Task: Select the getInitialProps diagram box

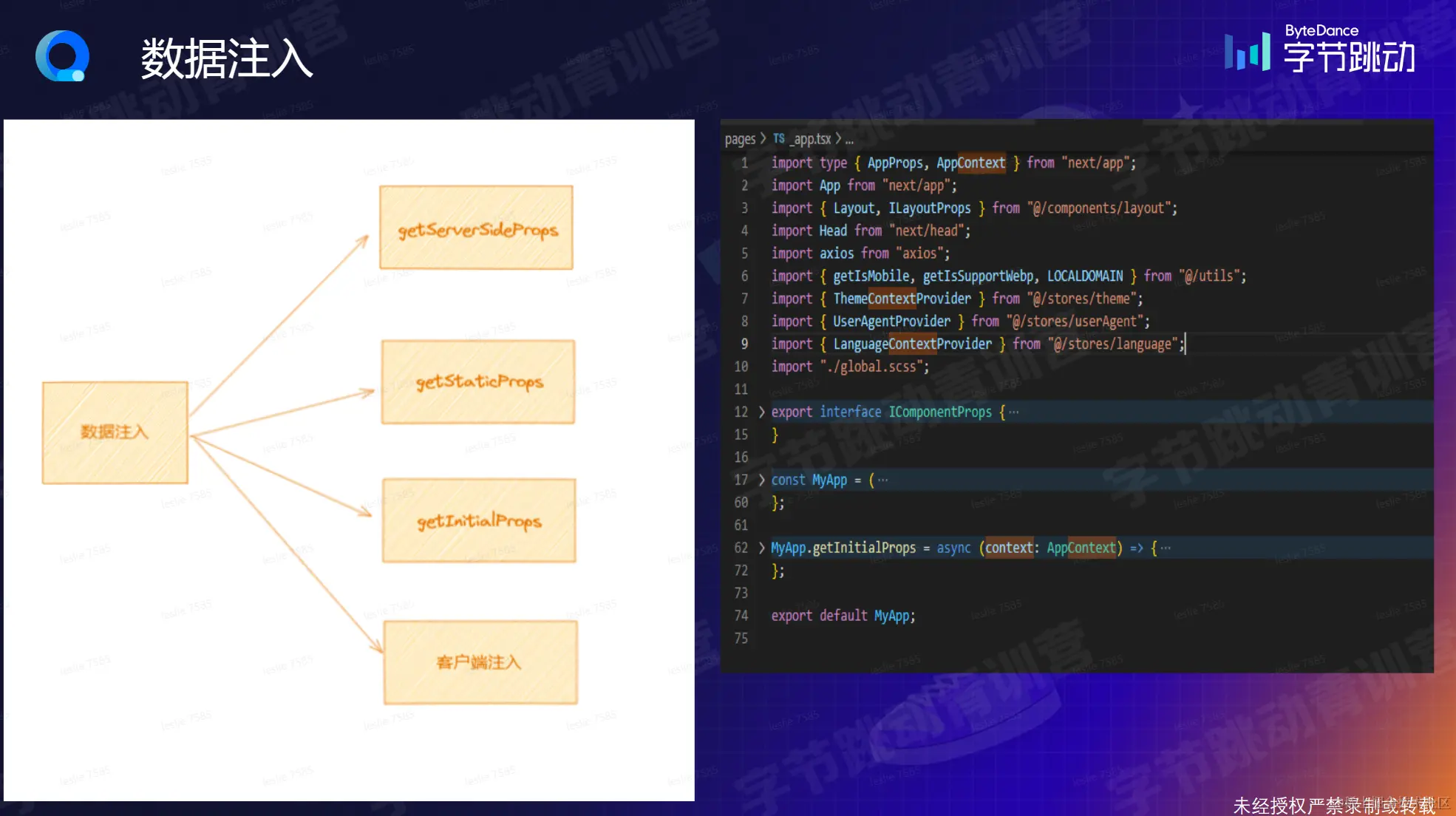Action: point(479,521)
